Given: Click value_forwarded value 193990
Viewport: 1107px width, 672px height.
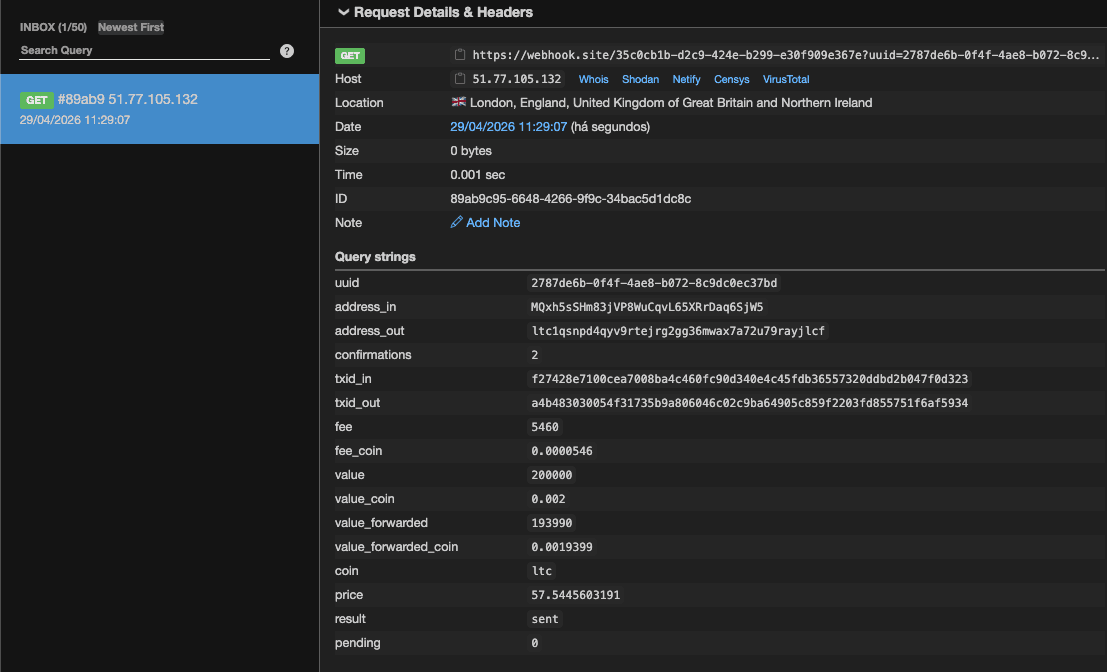Looking at the screenshot, I should (x=551, y=523).
